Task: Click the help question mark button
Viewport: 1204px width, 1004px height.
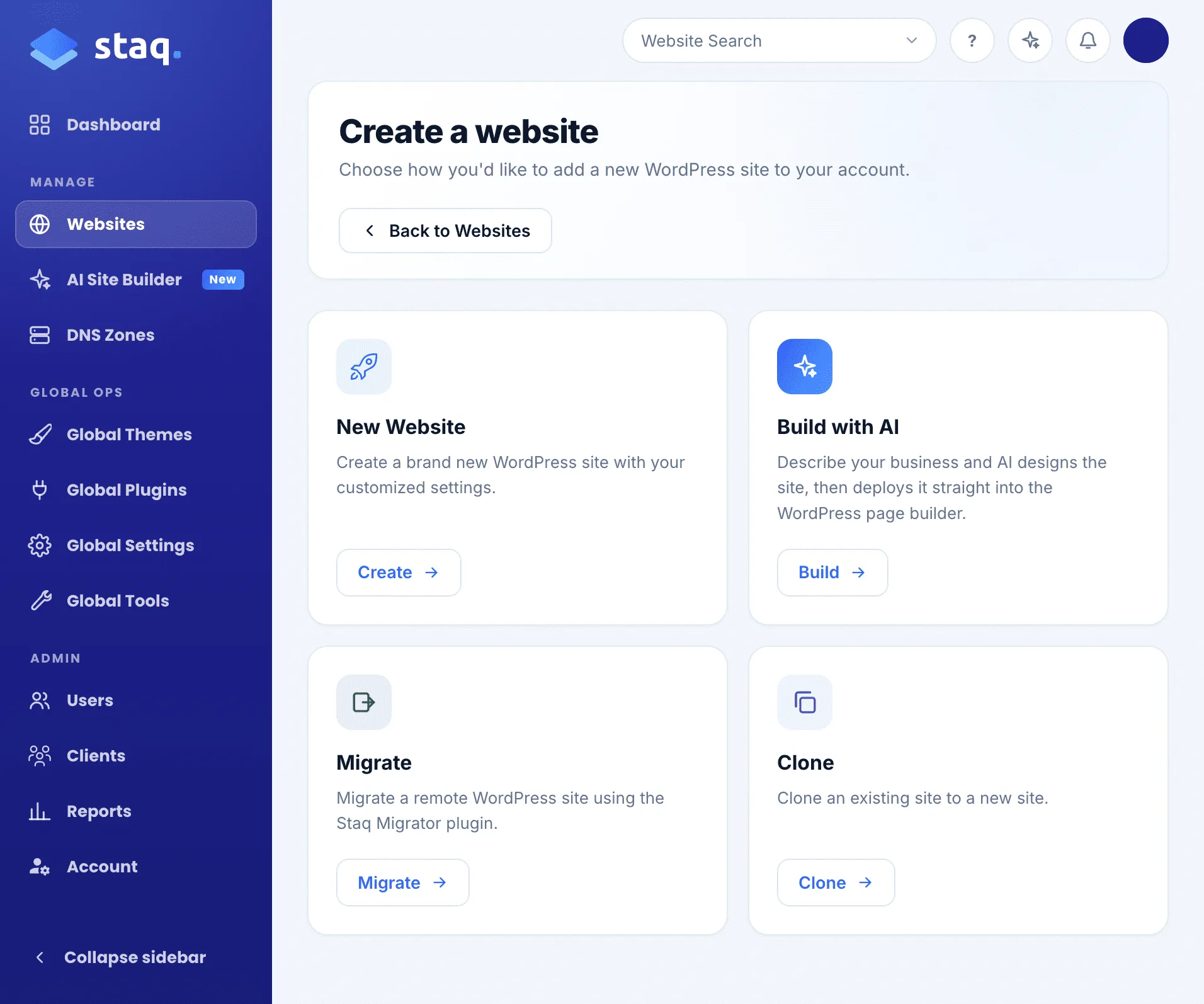Action: pos(972,41)
